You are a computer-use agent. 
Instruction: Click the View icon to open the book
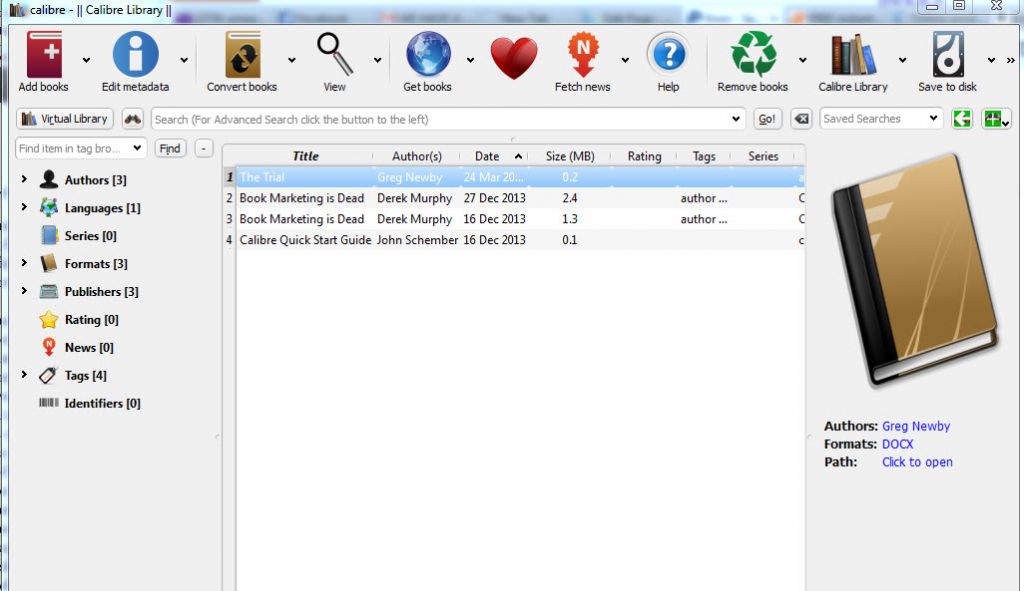point(333,55)
